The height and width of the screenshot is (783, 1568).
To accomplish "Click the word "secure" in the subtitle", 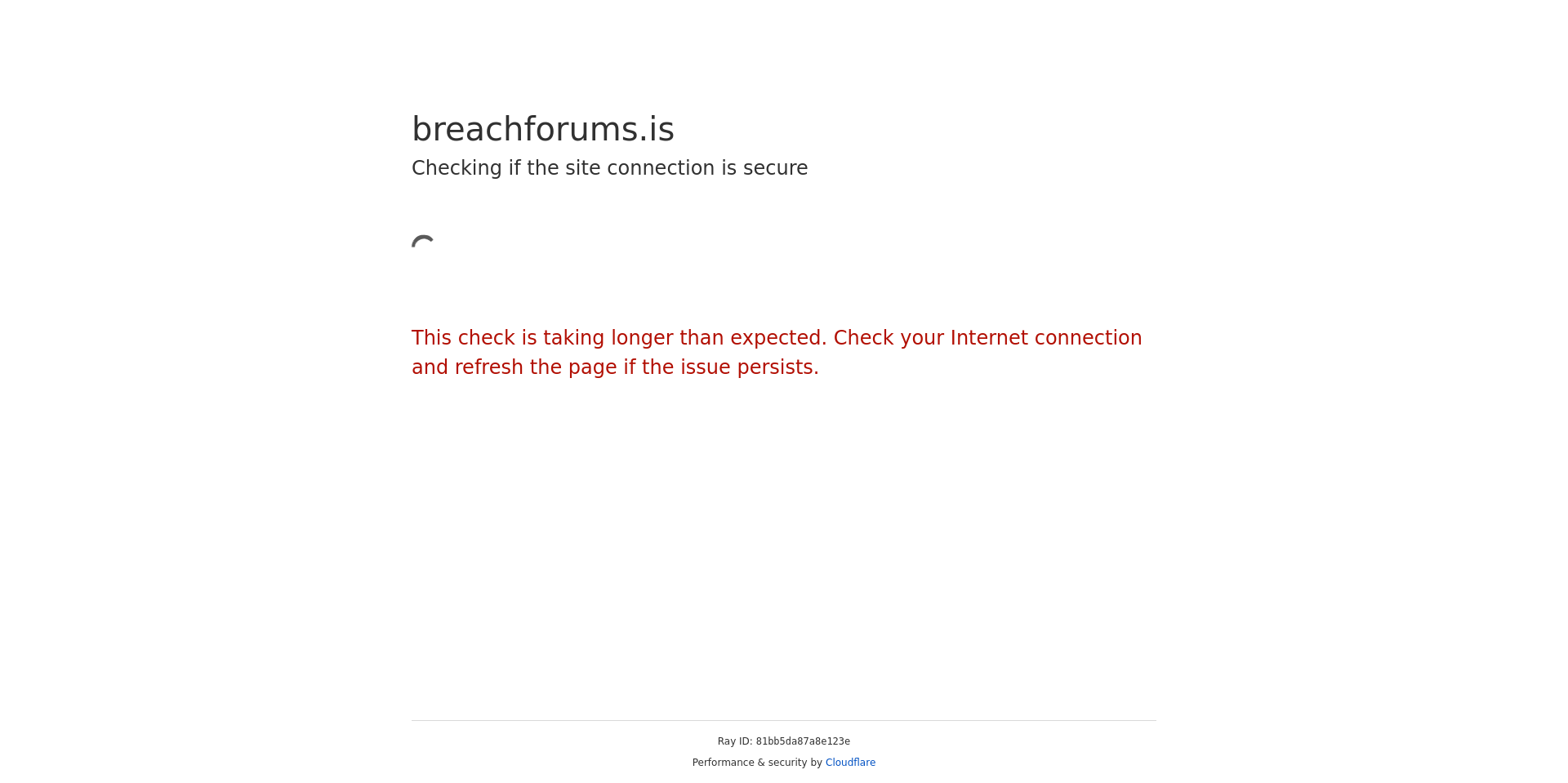I will tap(775, 168).
